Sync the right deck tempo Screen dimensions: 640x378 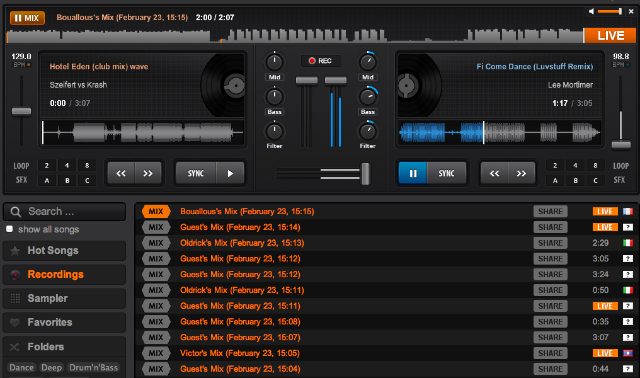446,173
